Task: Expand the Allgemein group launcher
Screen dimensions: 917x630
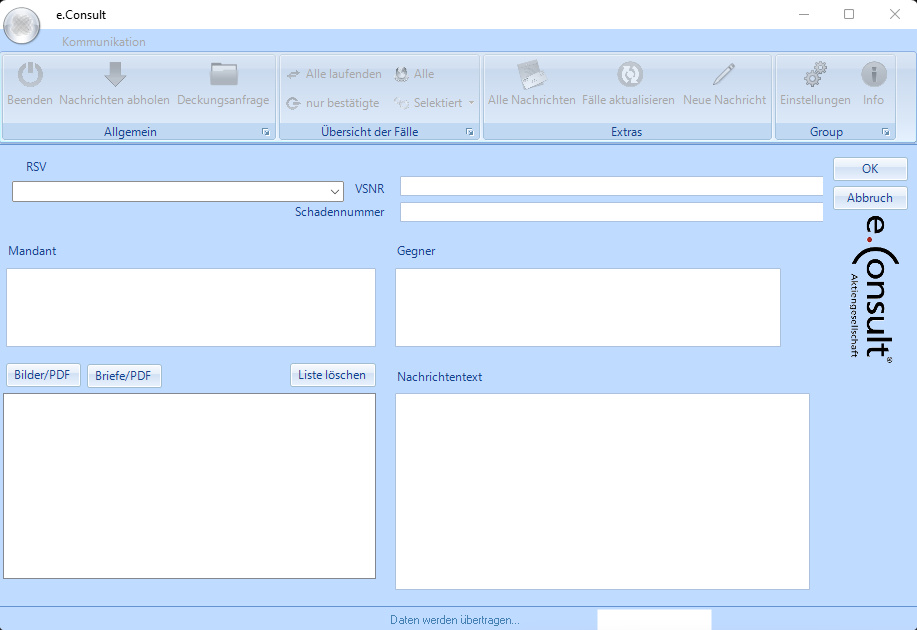Action: point(266,132)
